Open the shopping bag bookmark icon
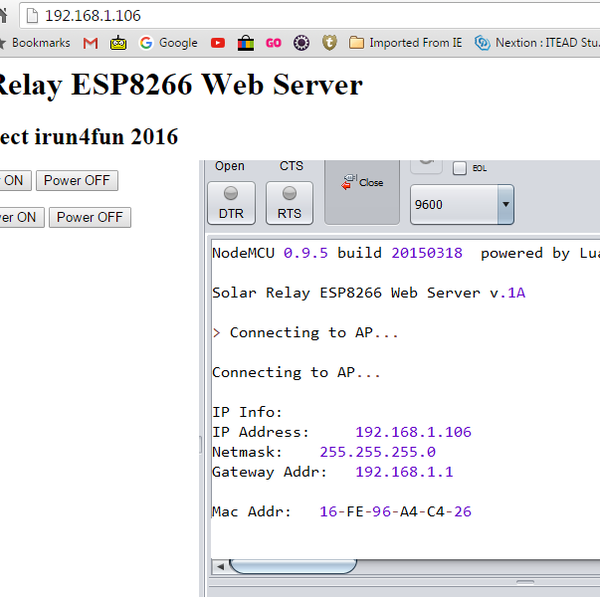600x600 pixels. click(x=245, y=43)
